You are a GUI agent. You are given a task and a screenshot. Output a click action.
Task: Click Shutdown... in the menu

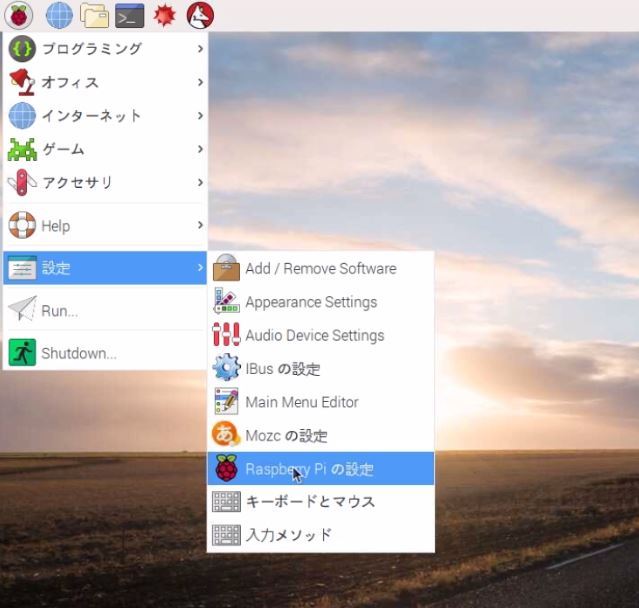point(78,353)
